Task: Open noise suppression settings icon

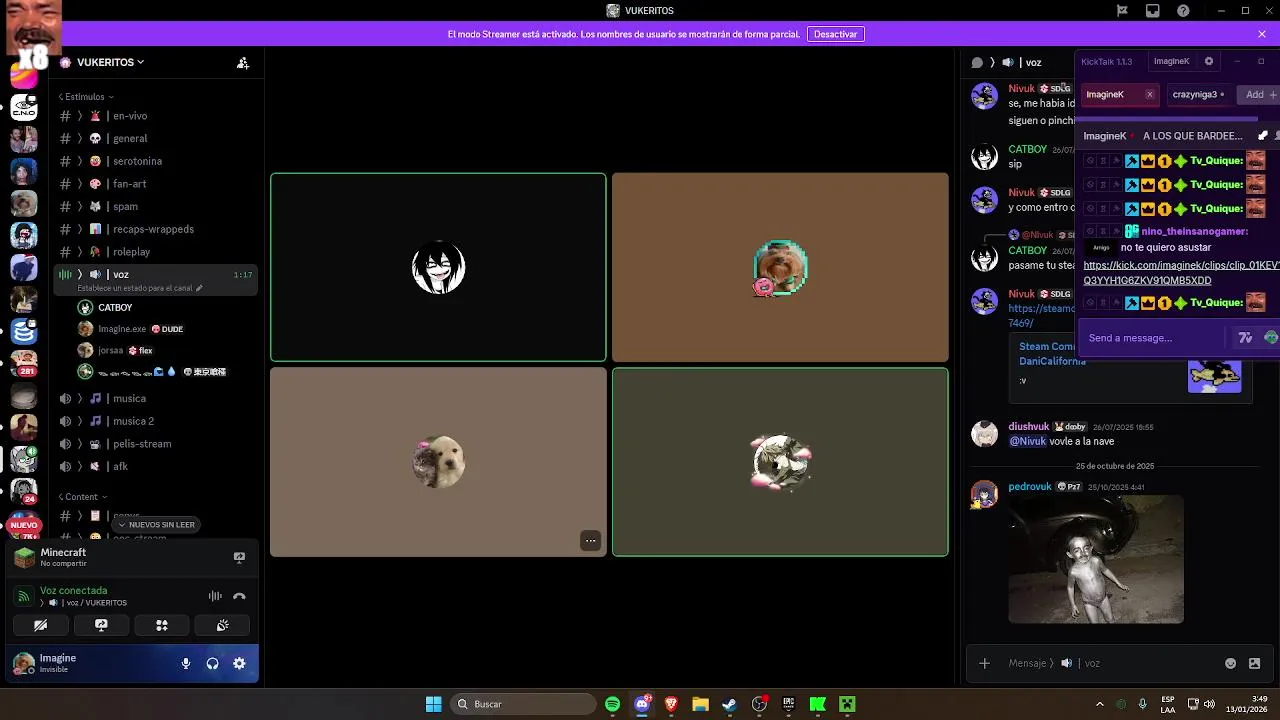Action: click(x=215, y=596)
